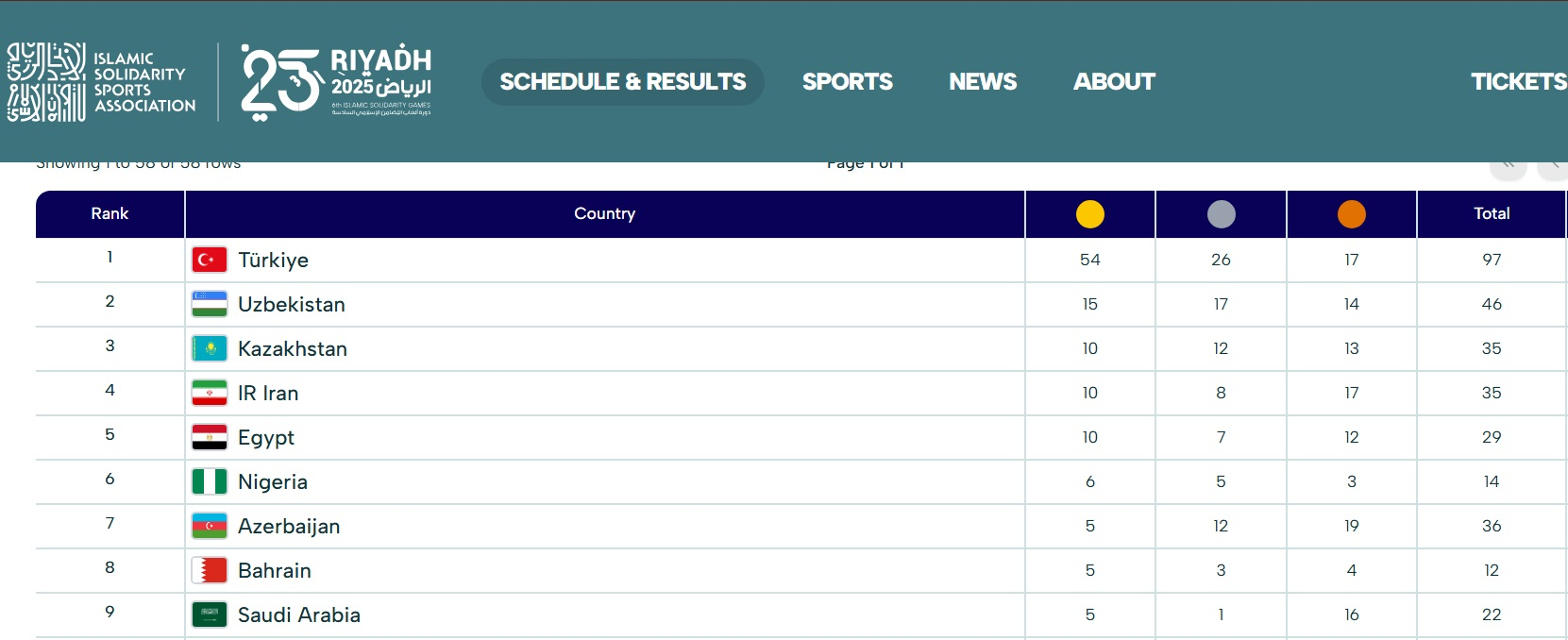Click the Nigeria flag icon

[210, 481]
